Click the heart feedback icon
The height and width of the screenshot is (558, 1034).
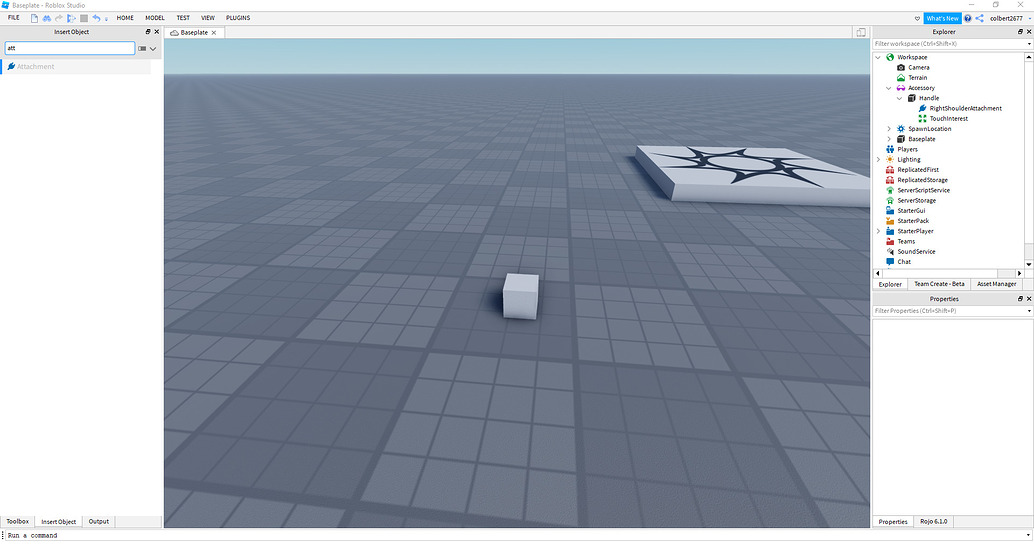tap(917, 18)
